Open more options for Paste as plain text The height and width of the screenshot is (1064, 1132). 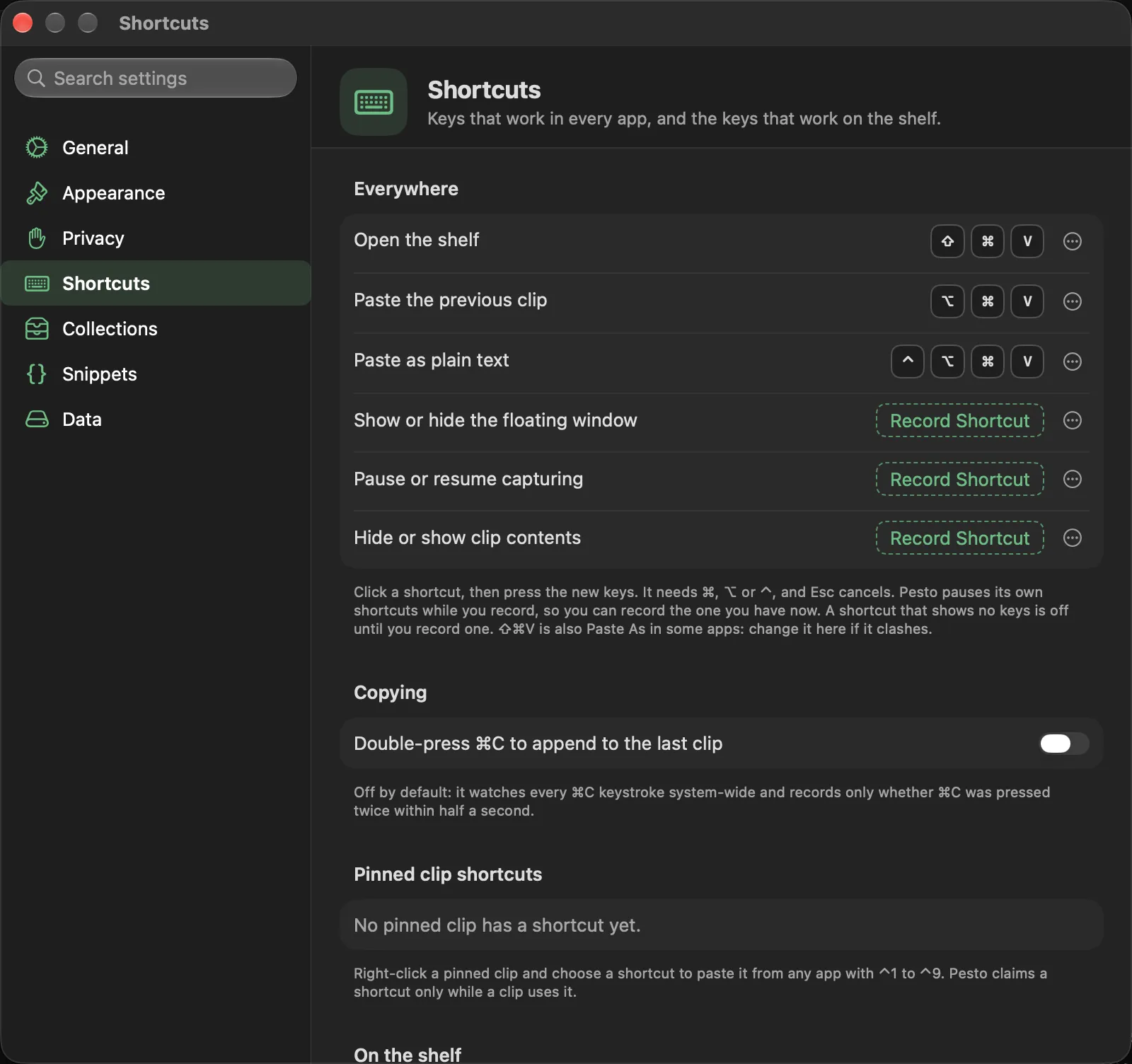click(x=1073, y=362)
